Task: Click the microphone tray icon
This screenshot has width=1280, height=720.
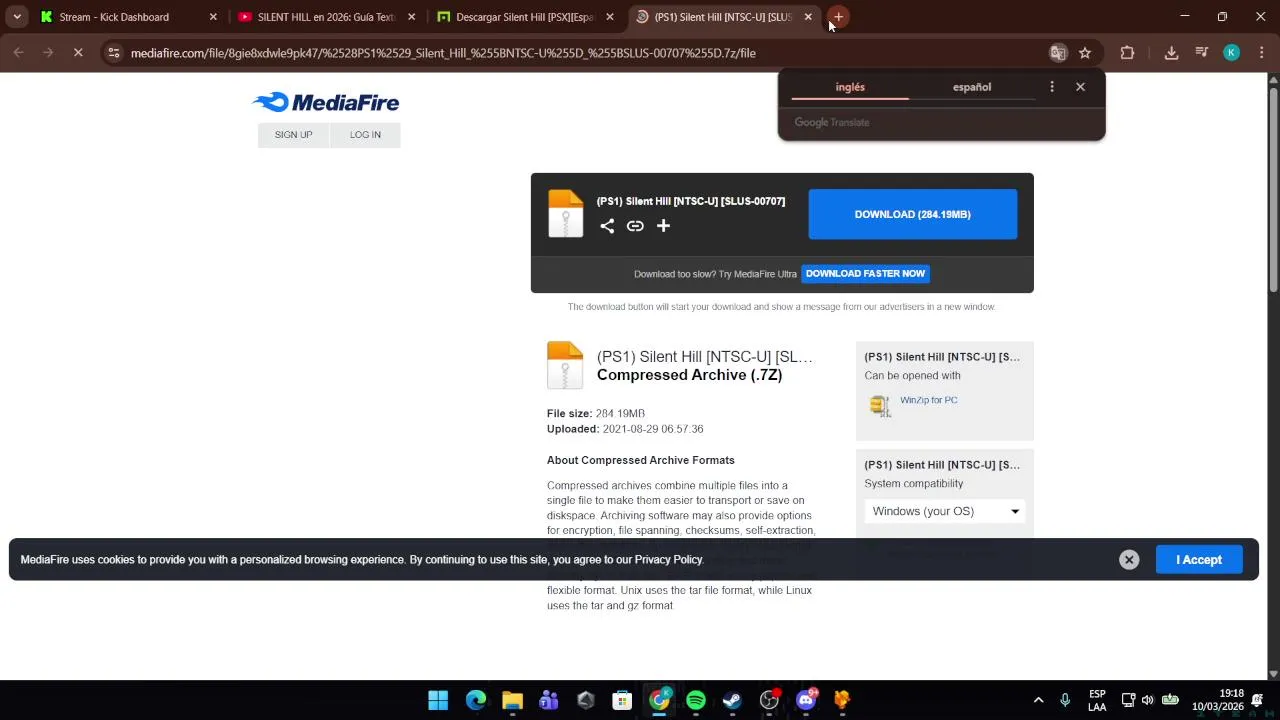Action: point(1065,700)
